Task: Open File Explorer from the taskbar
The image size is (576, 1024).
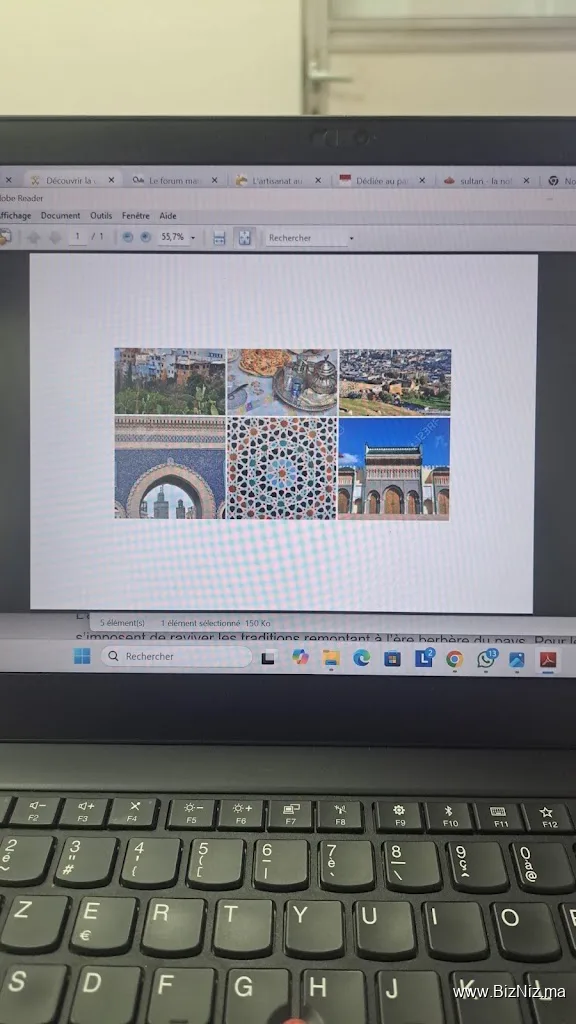Action: (x=331, y=658)
